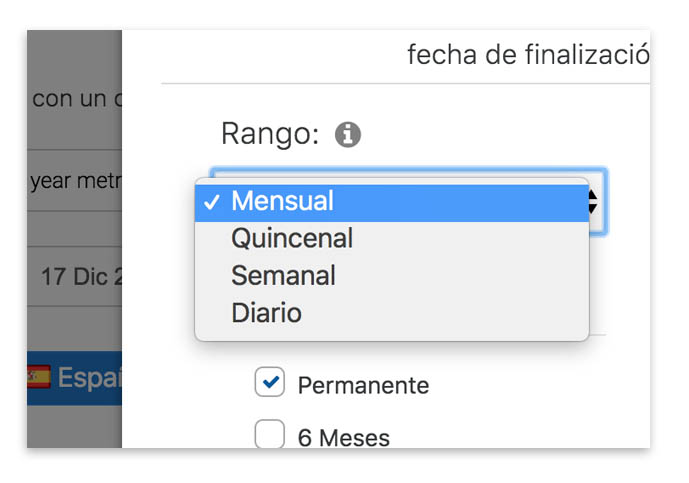The width and height of the screenshot is (689, 483).
Task: Click the year metr row in background
Action: [x=75, y=181]
